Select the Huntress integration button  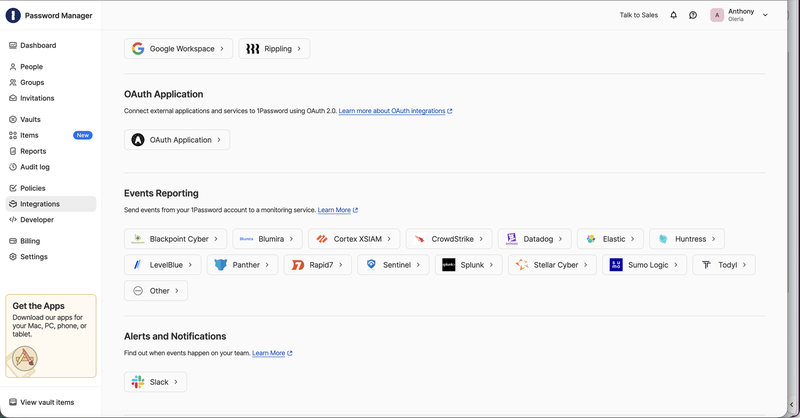687,239
